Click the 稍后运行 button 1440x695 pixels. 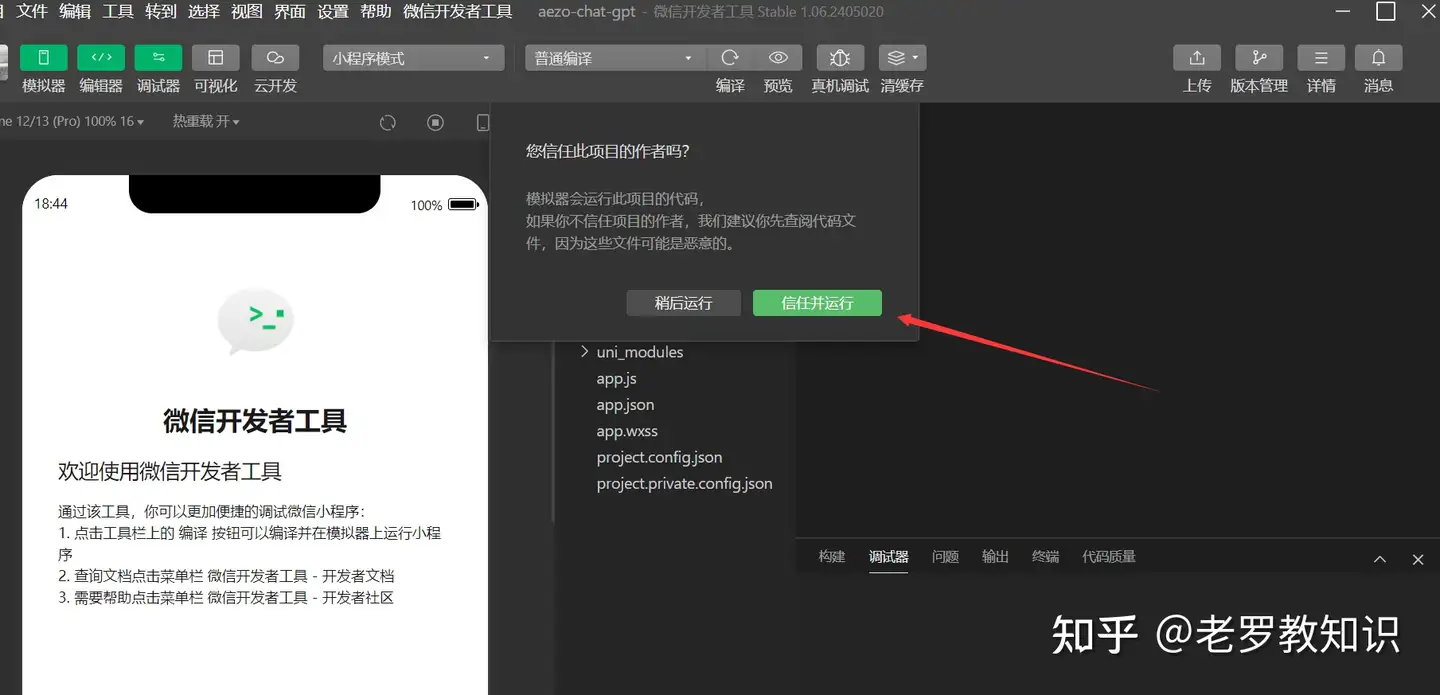coord(684,303)
